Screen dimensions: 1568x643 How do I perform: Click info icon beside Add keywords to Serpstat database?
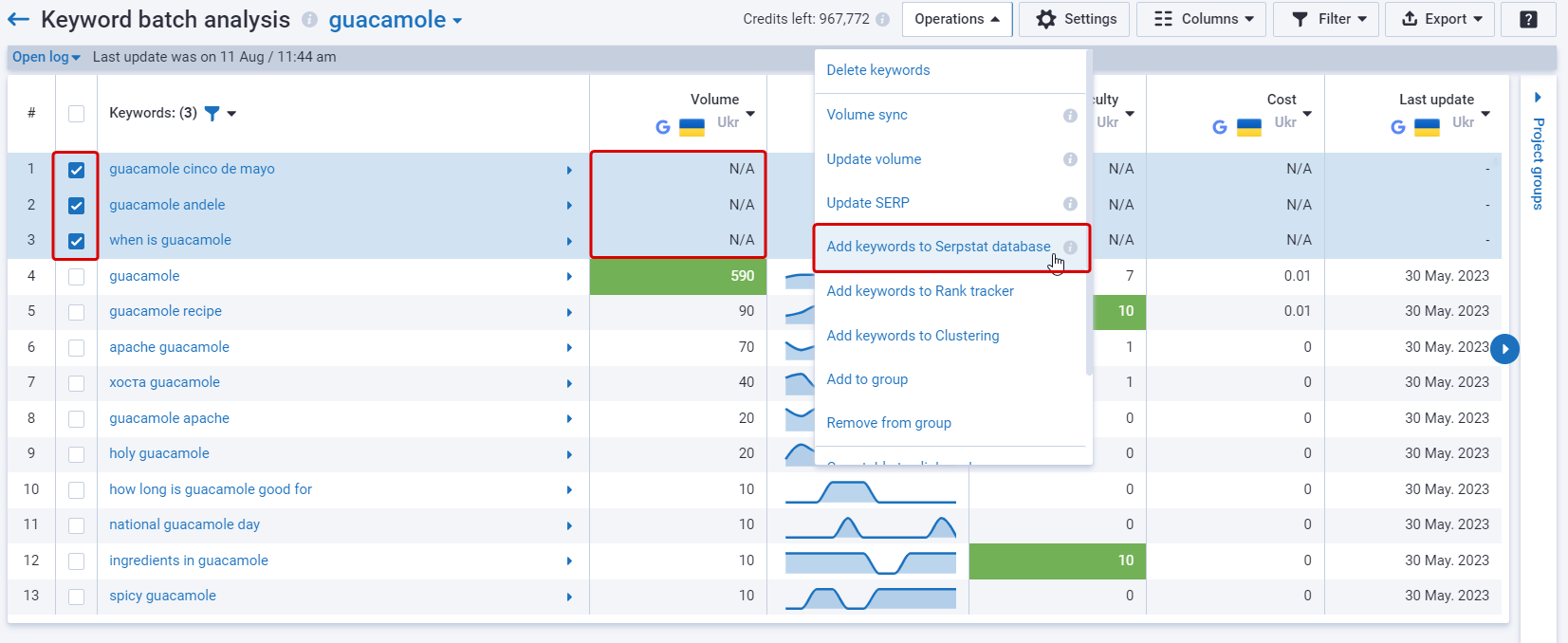click(x=1070, y=248)
